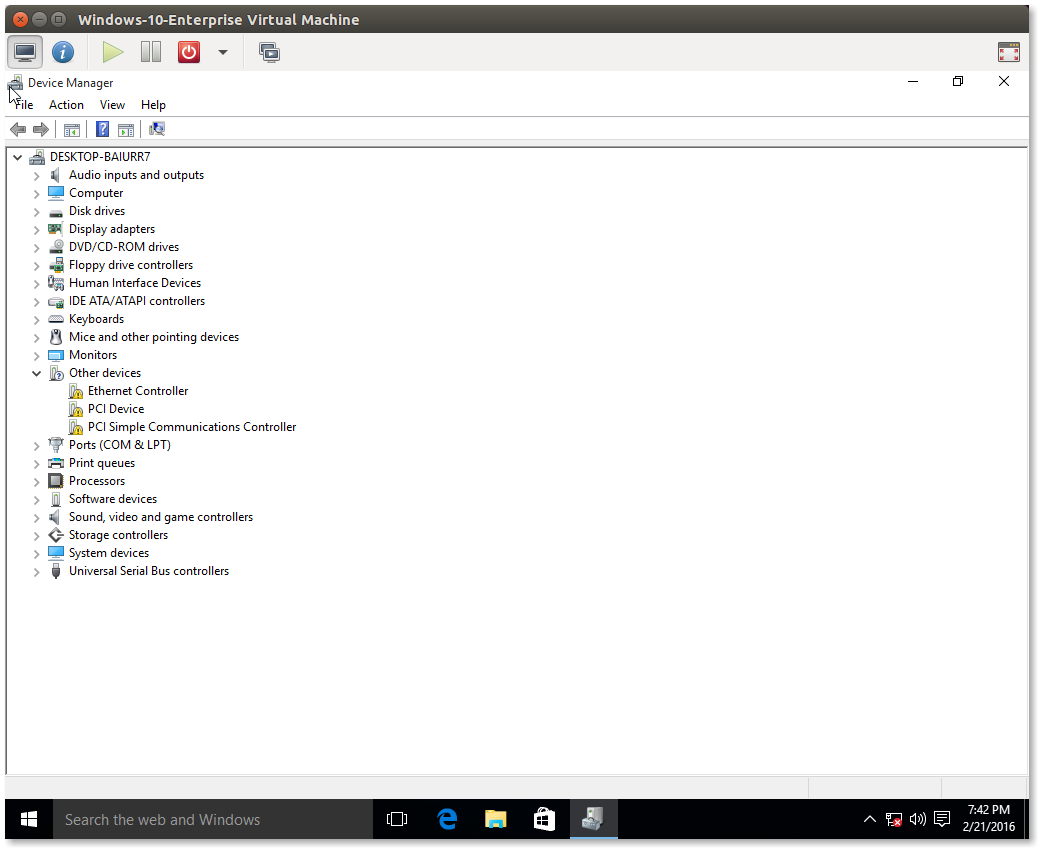This screenshot has height=848, width=1038.
Task: Open the View menu
Action: point(113,105)
